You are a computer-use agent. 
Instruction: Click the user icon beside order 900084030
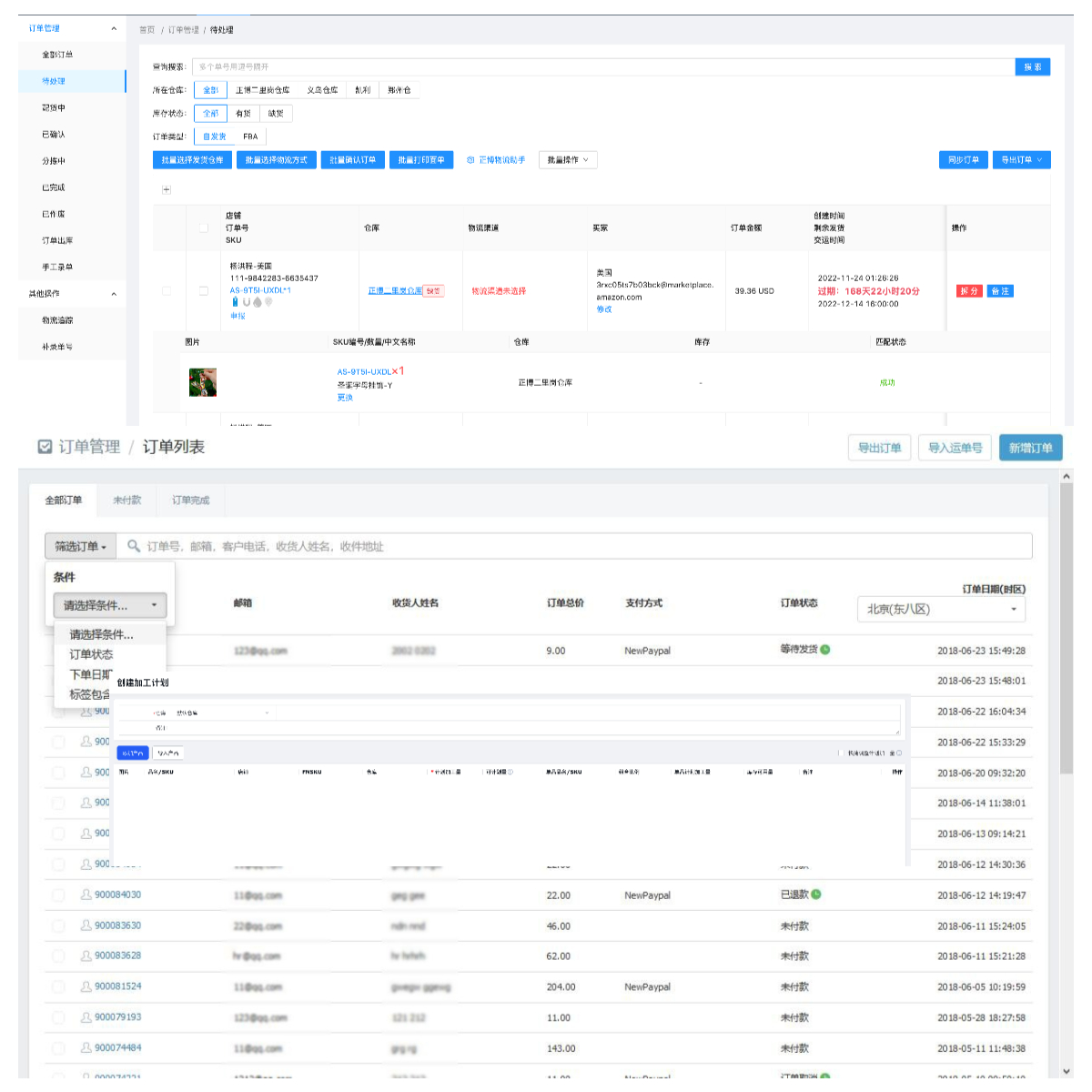86,895
